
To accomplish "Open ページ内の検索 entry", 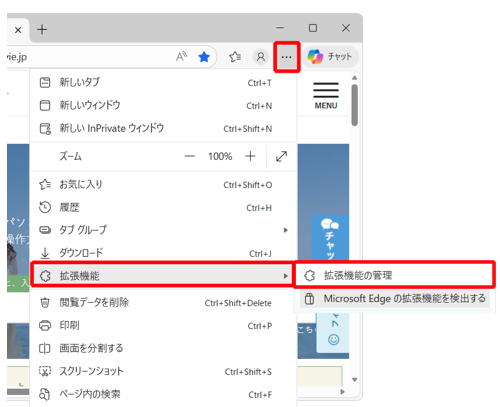I will coord(163,394).
